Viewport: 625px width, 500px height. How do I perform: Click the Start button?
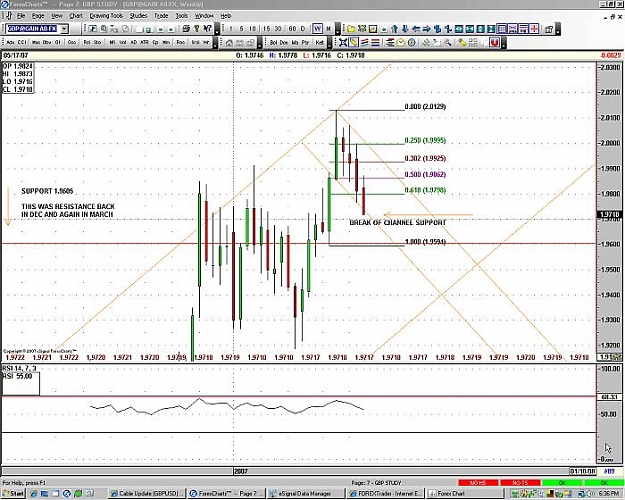click(x=14, y=494)
